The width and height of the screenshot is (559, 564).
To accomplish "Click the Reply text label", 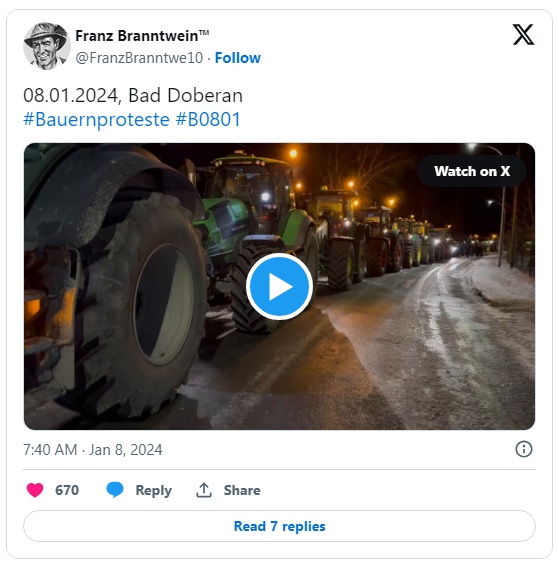I will point(154,490).
